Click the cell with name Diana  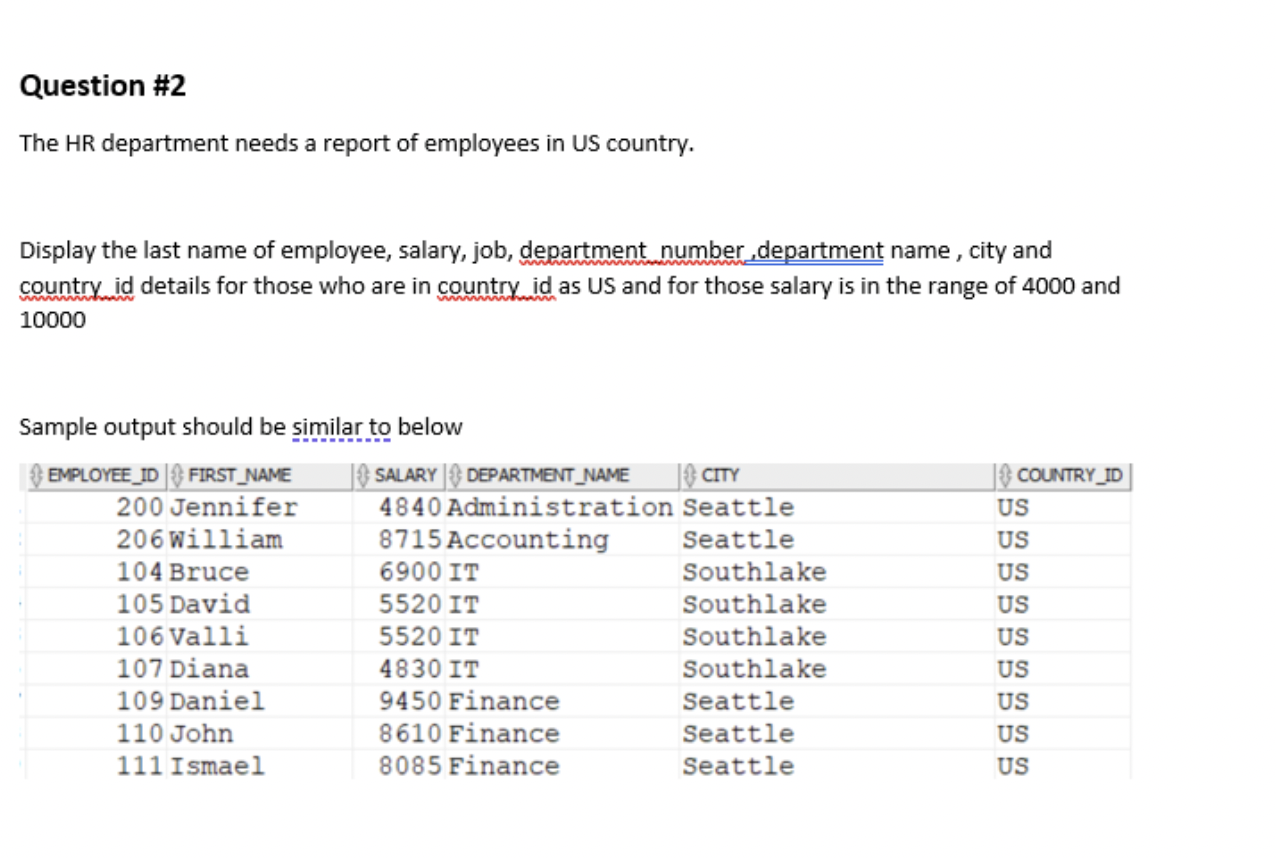click(x=209, y=668)
